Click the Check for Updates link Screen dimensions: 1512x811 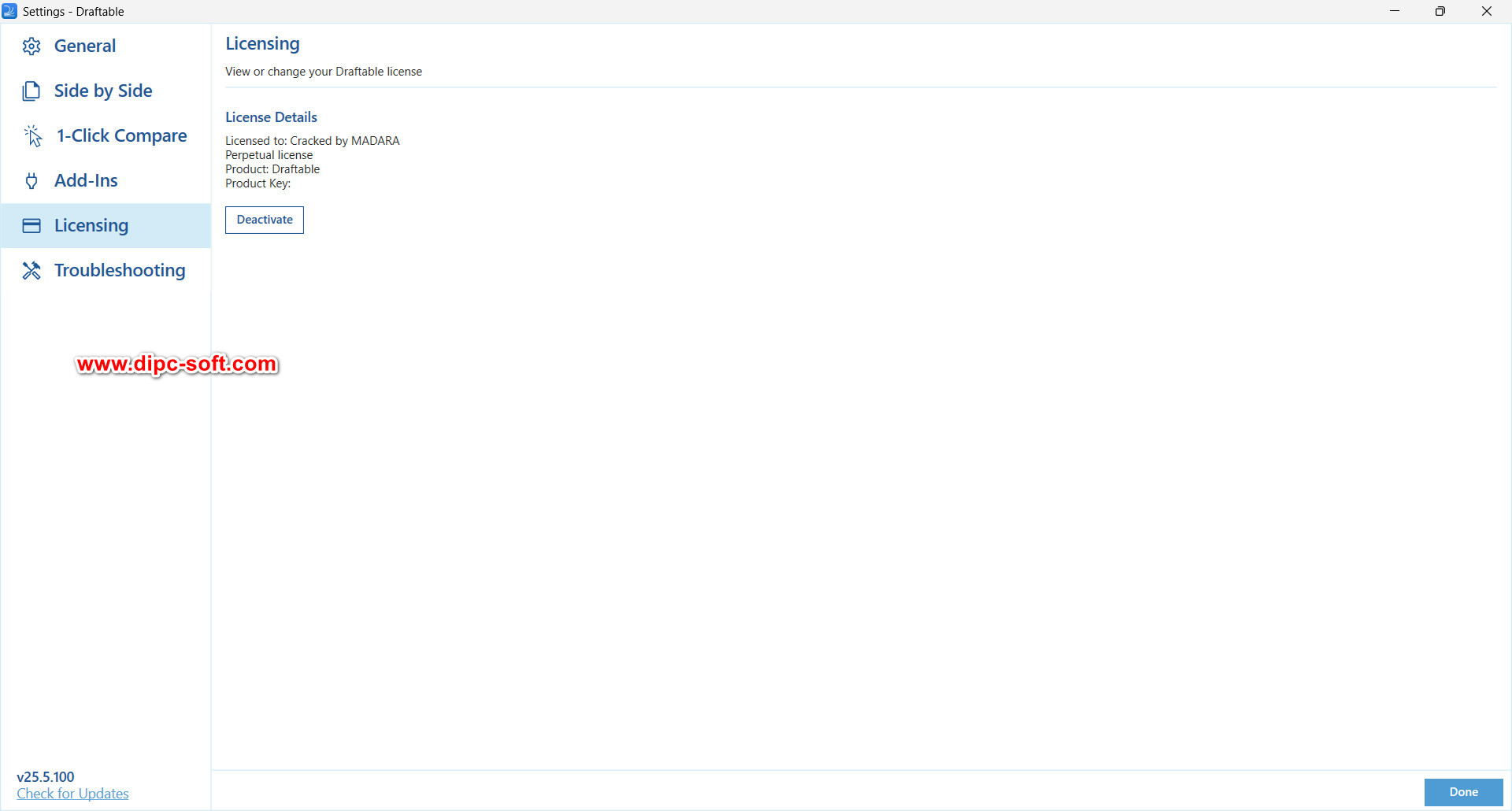coord(72,794)
